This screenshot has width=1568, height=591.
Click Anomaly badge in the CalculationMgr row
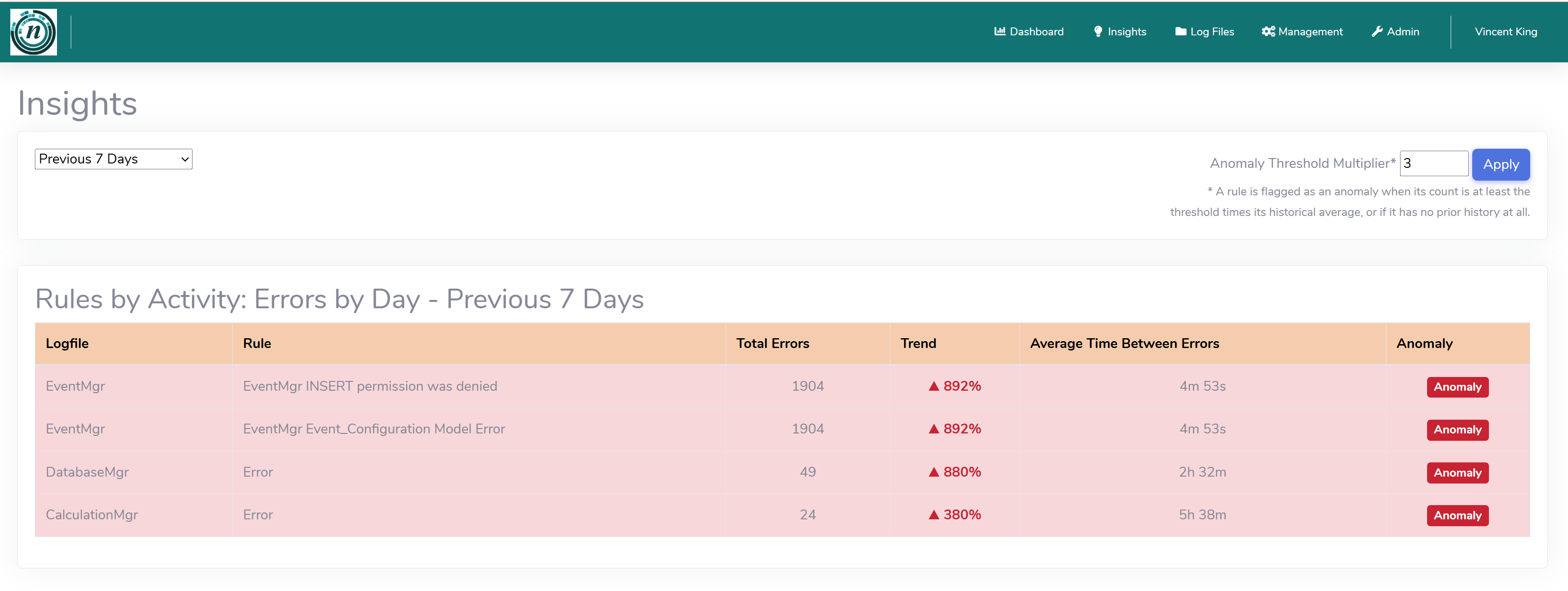1457,515
